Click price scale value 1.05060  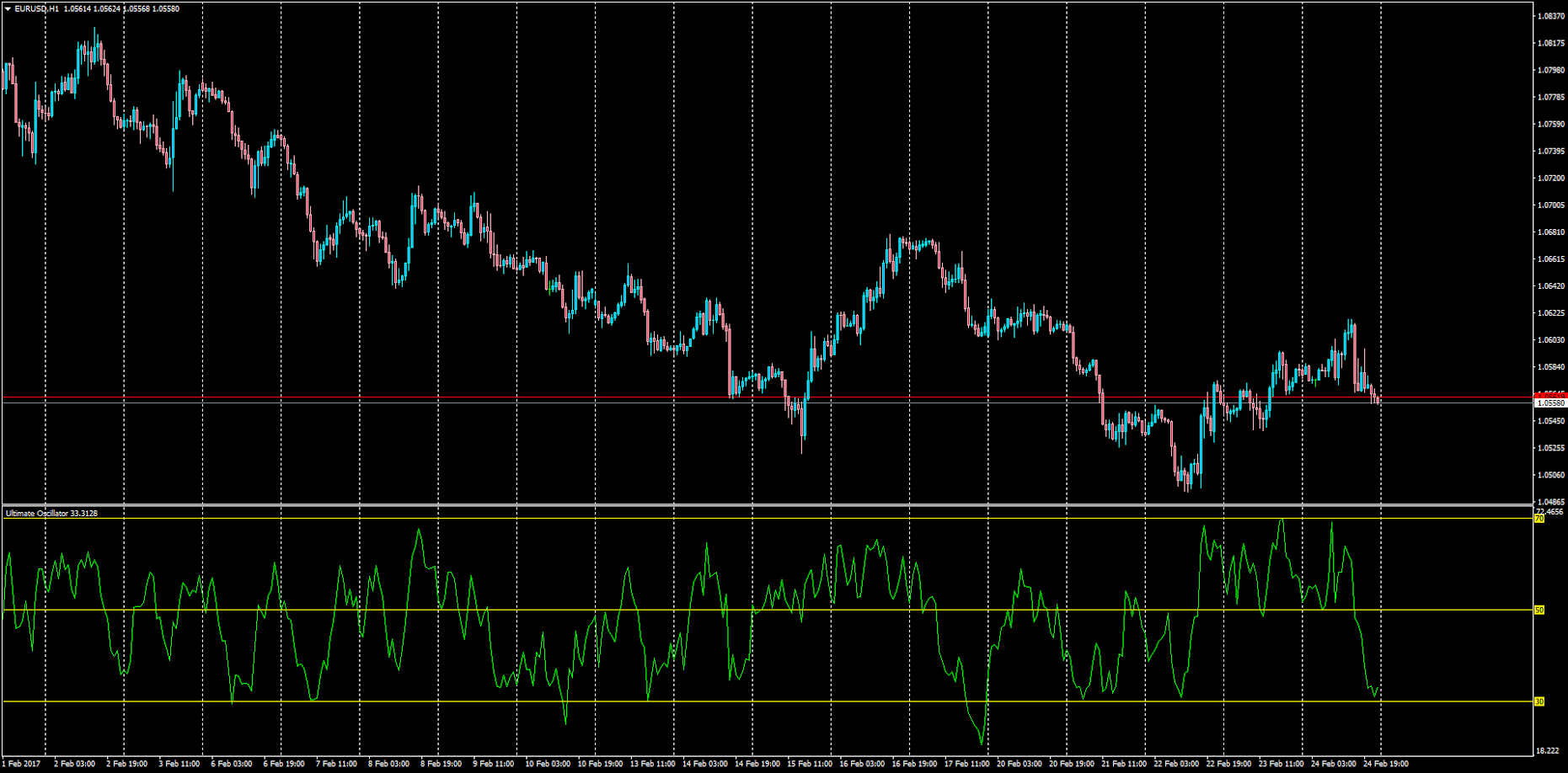pos(1551,475)
